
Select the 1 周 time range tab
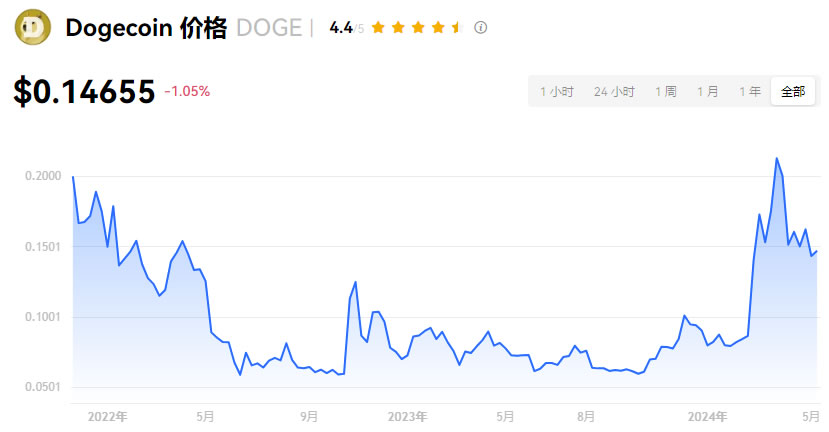coord(666,91)
